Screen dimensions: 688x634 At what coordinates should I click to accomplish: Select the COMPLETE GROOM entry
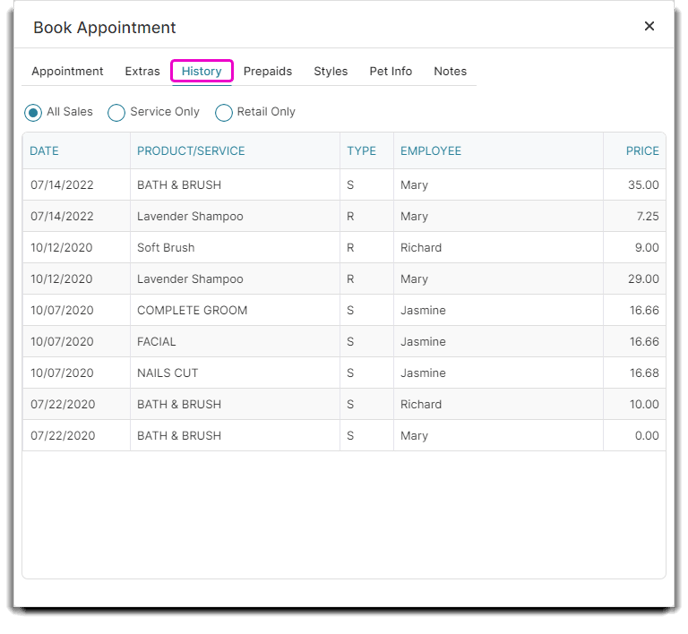tap(192, 310)
